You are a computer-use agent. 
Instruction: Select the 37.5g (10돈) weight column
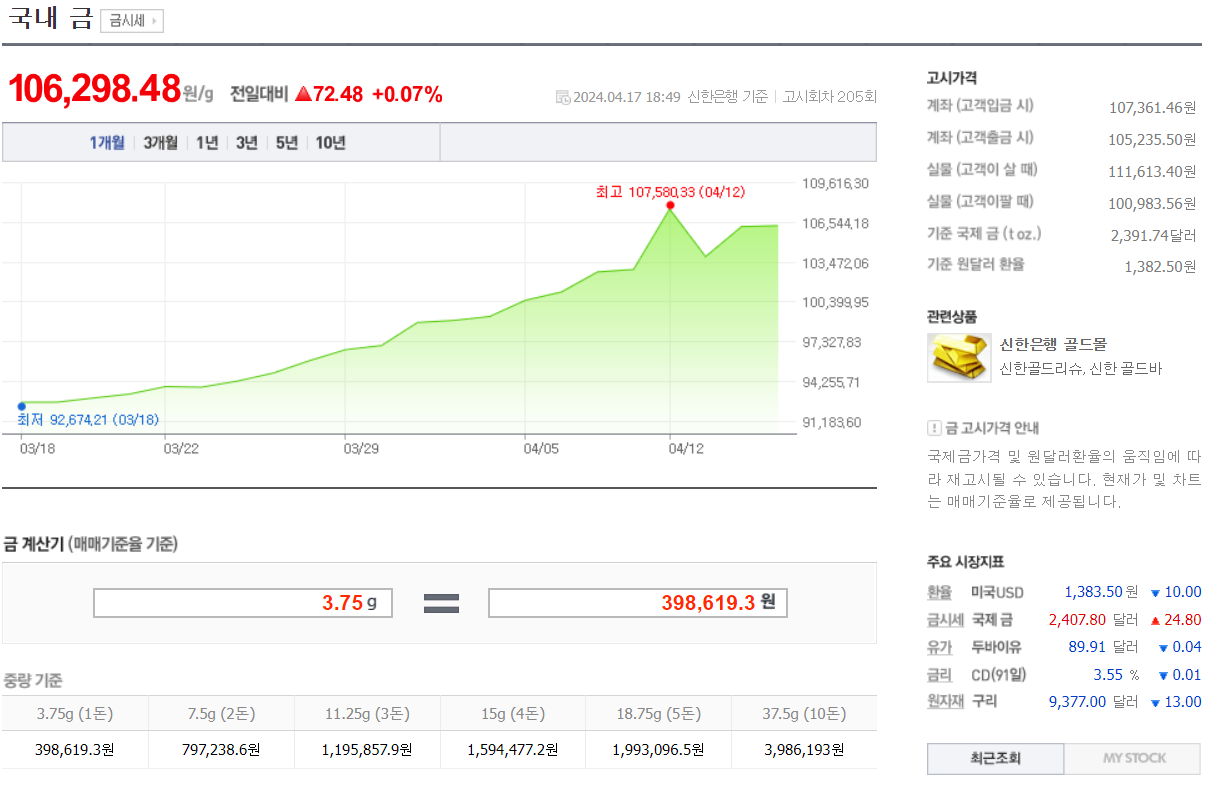tap(804, 714)
